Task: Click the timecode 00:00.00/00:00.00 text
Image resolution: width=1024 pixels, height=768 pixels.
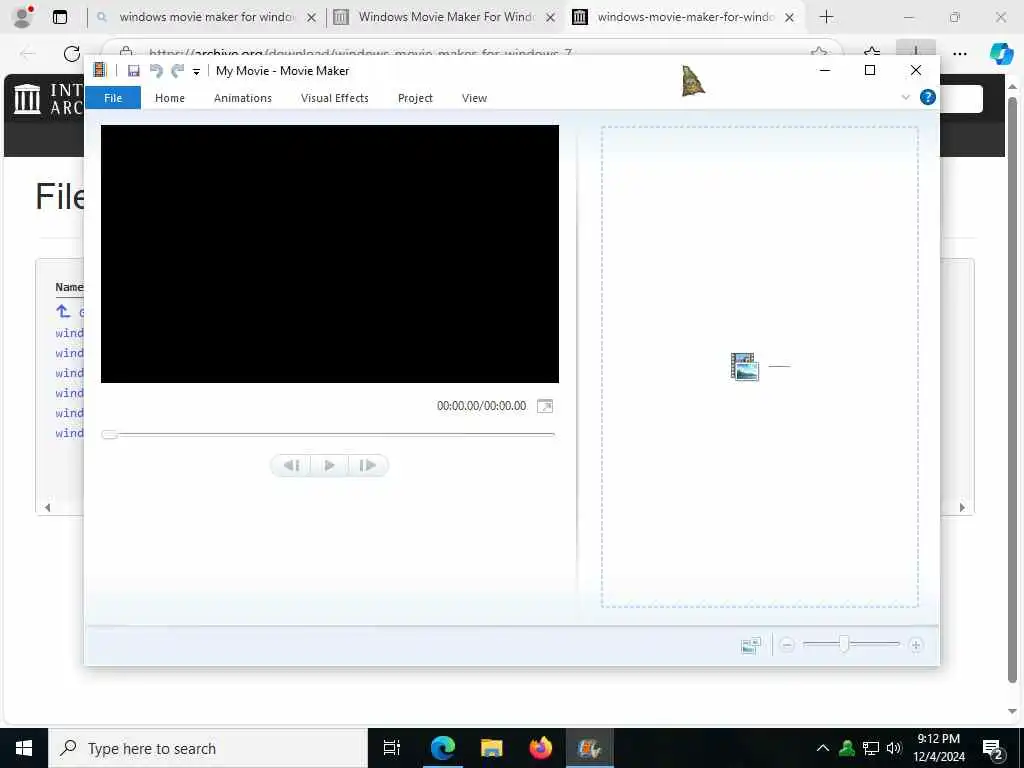Action: click(x=481, y=406)
